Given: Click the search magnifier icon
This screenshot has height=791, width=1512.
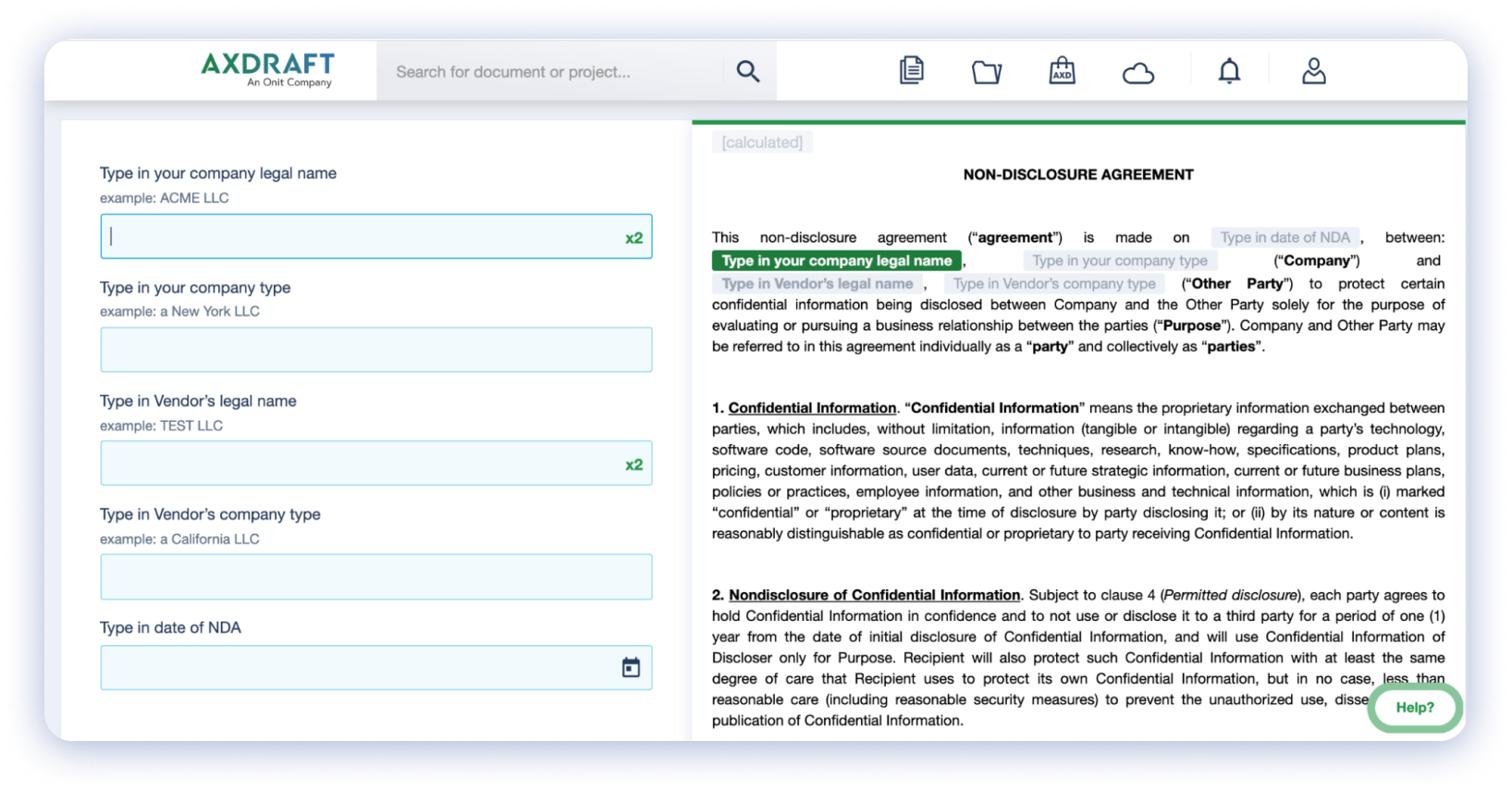Looking at the screenshot, I should (747, 71).
